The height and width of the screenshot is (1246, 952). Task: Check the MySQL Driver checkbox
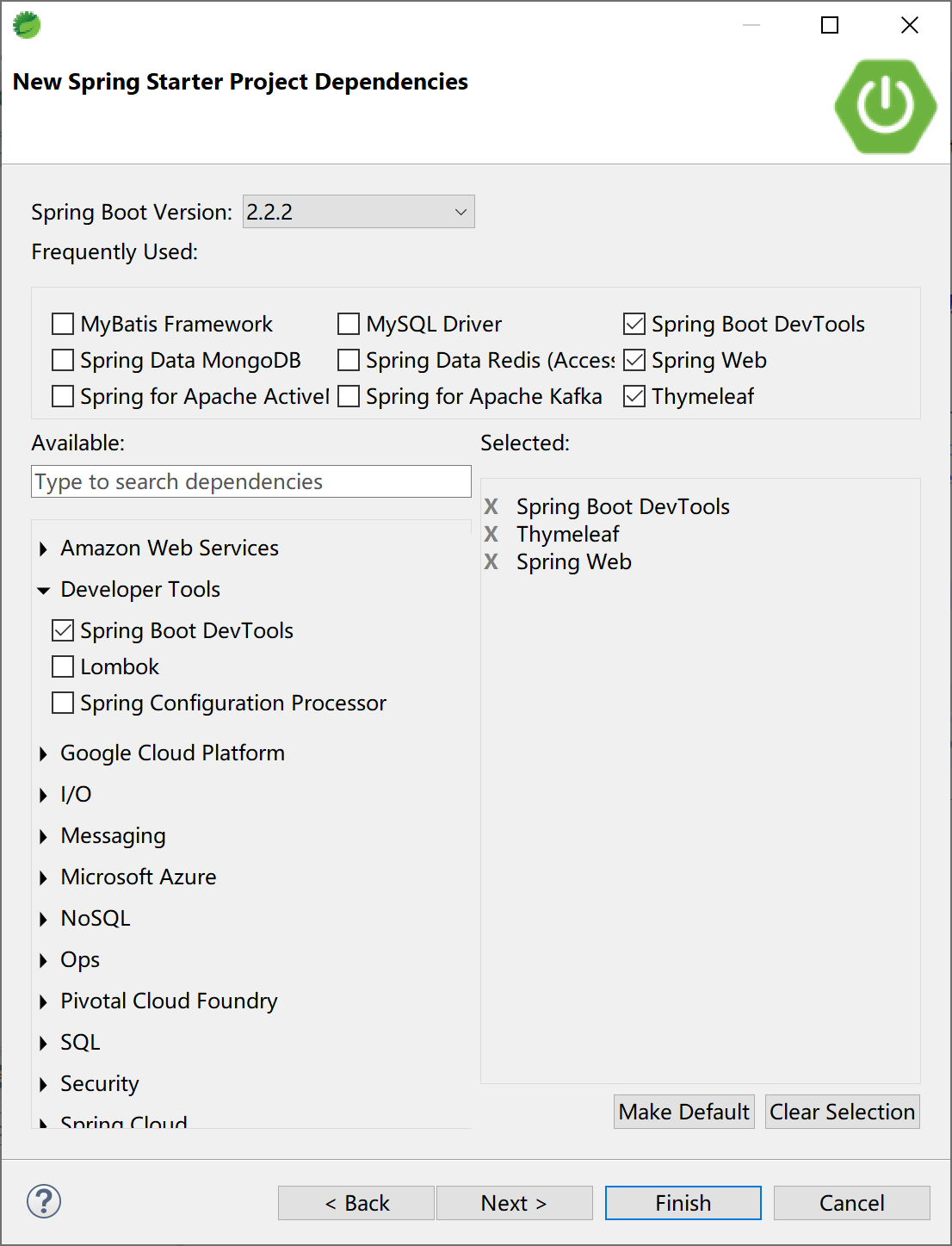[x=349, y=324]
